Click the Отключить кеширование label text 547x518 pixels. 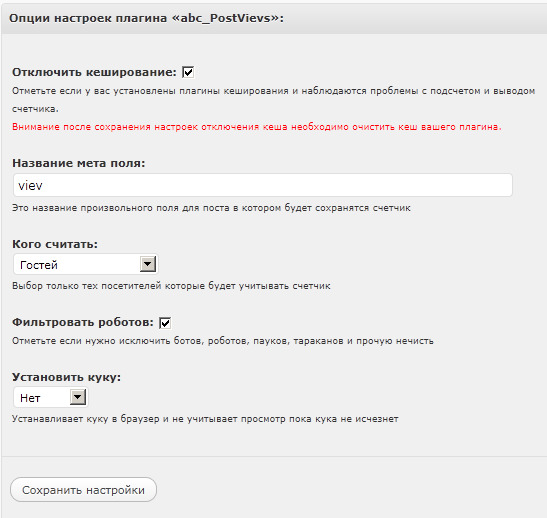pos(95,72)
